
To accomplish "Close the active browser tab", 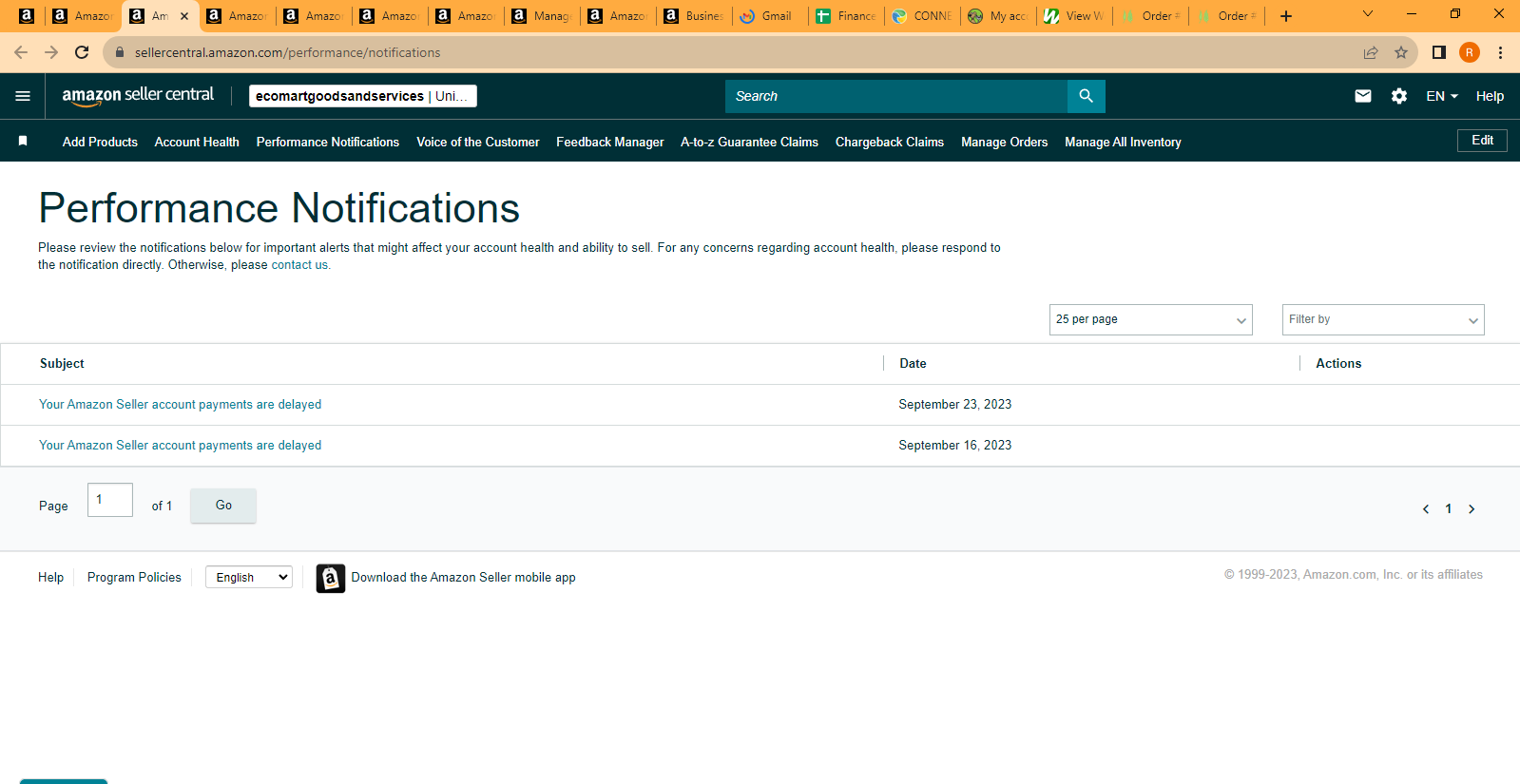I will point(184,16).
